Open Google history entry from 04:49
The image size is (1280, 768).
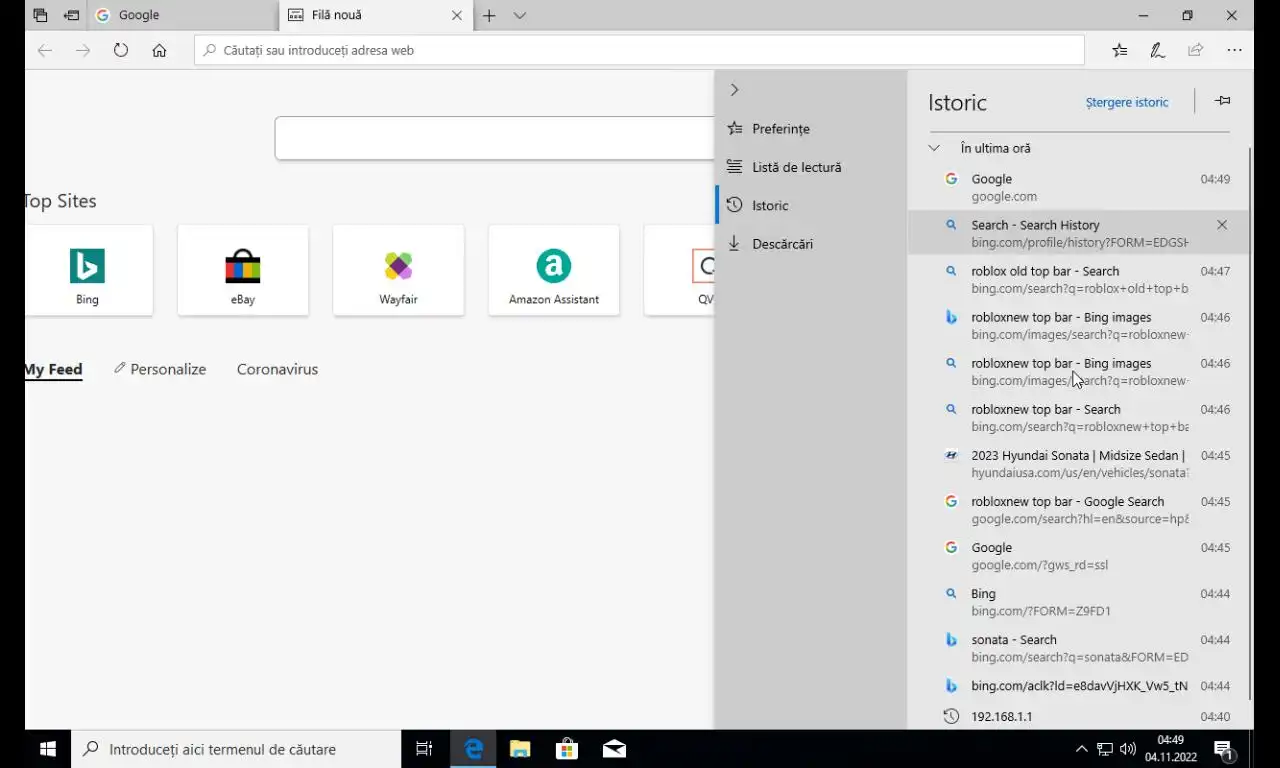[1078, 187]
